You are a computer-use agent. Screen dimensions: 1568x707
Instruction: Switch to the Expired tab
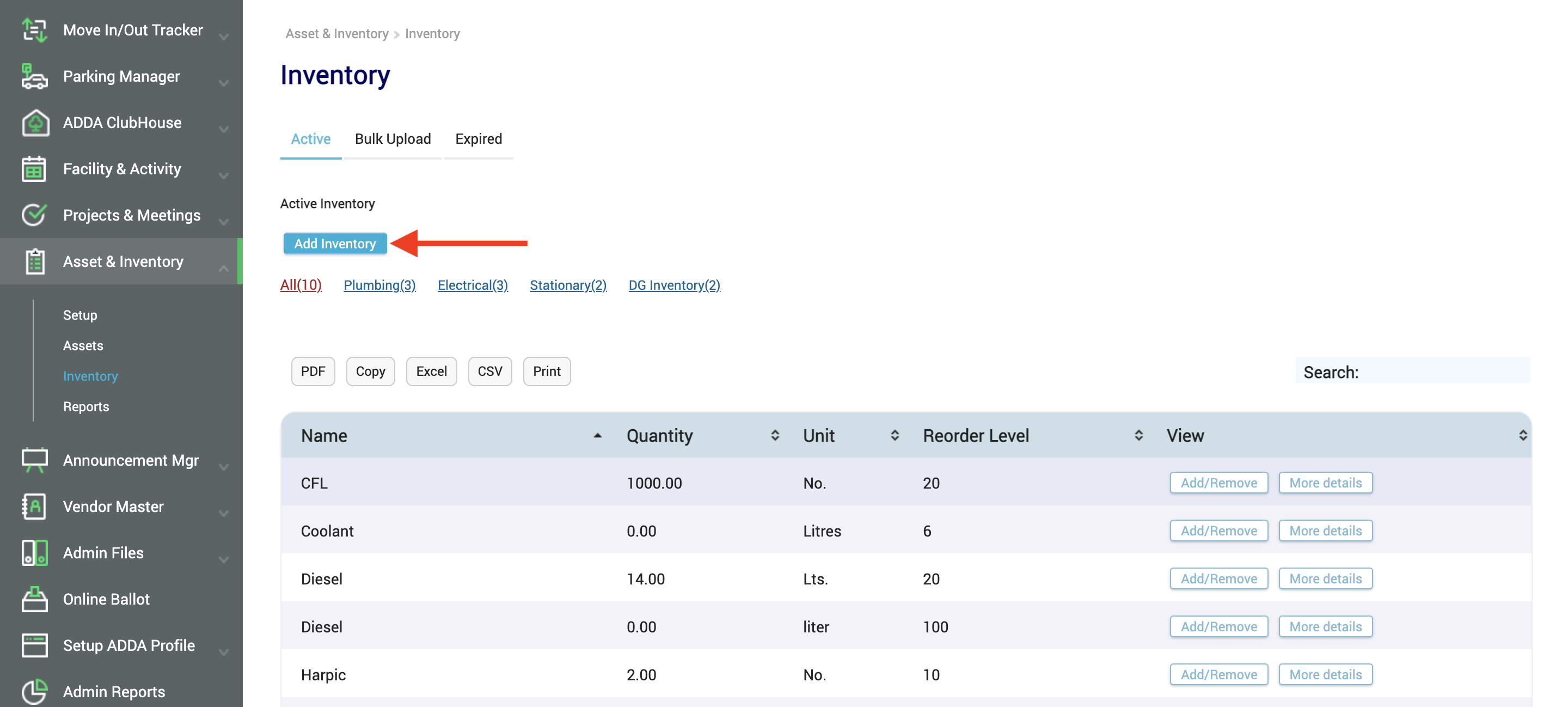(479, 139)
